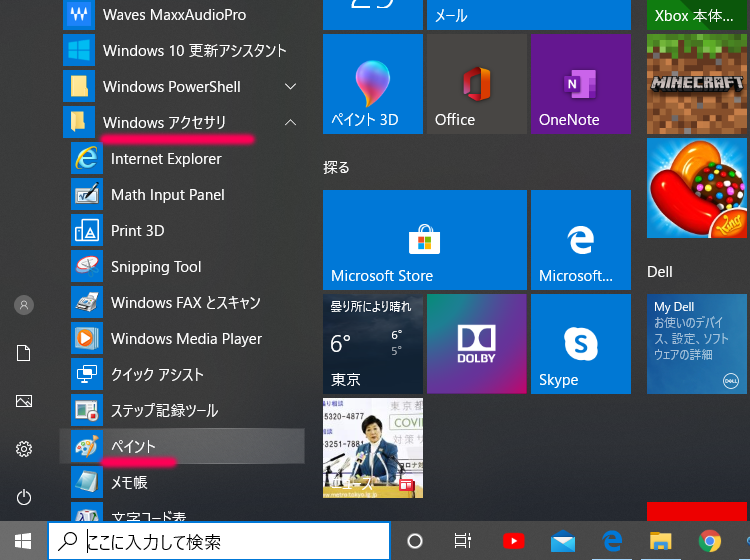Open File Explorer from the taskbar
Image resolution: width=750 pixels, height=560 pixels.
click(x=661, y=541)
